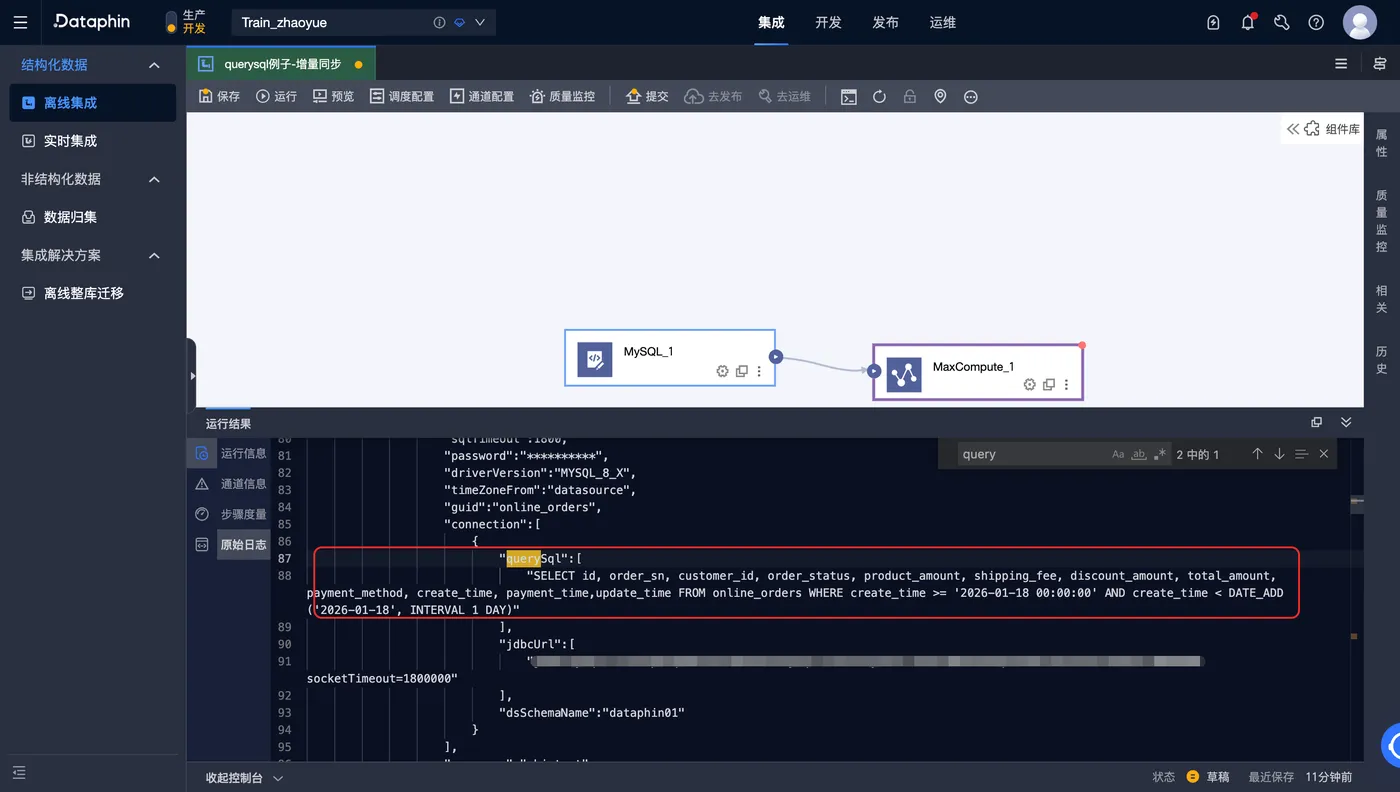Toggle whole word match in search

pyautogui.click(x=1139, y=454)
